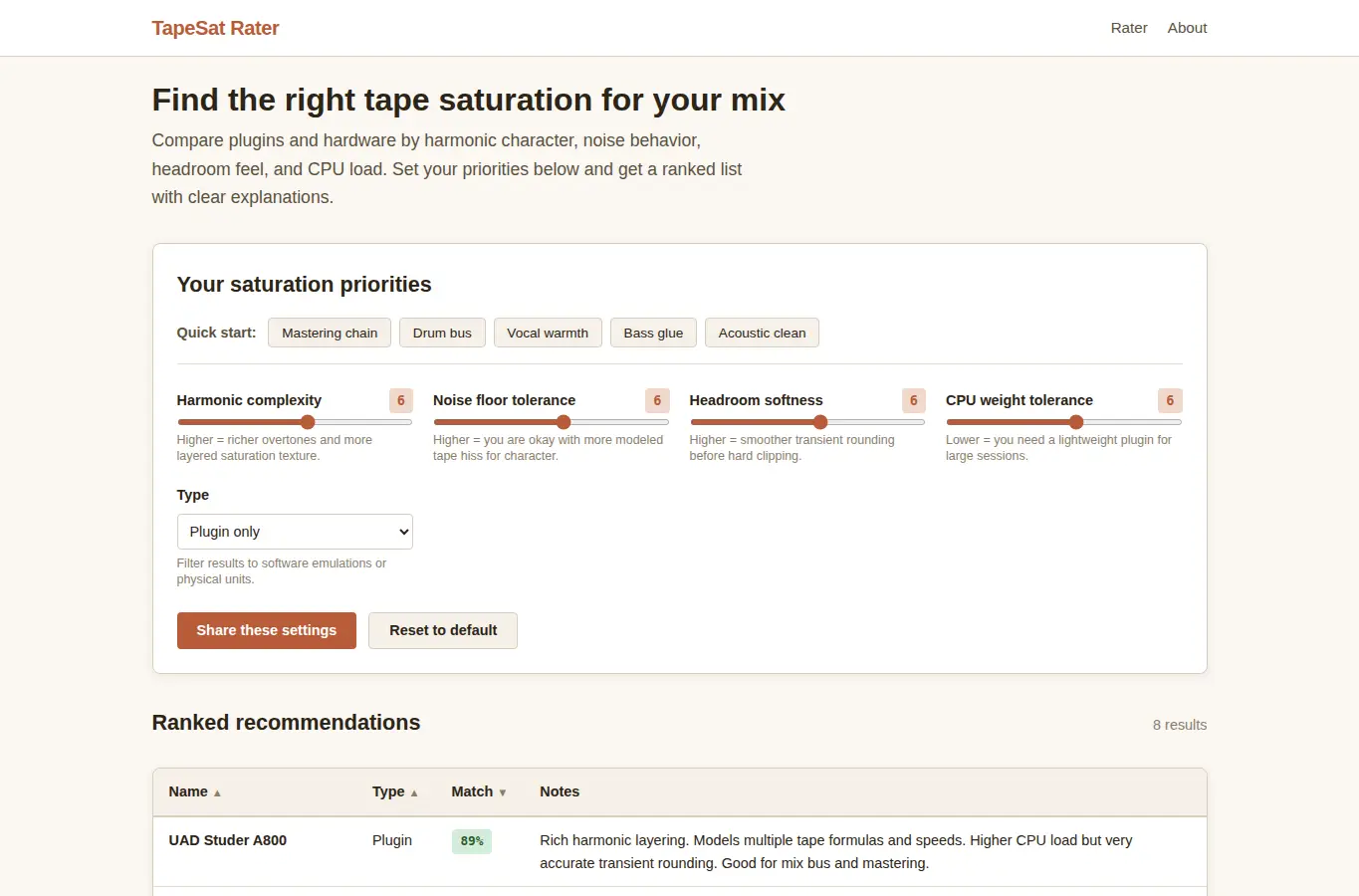Image resolution: width=1359 pixels, height=896 pixels.
Task: Click the Noise floor tolerance value badge
Action: pos(657,400)
